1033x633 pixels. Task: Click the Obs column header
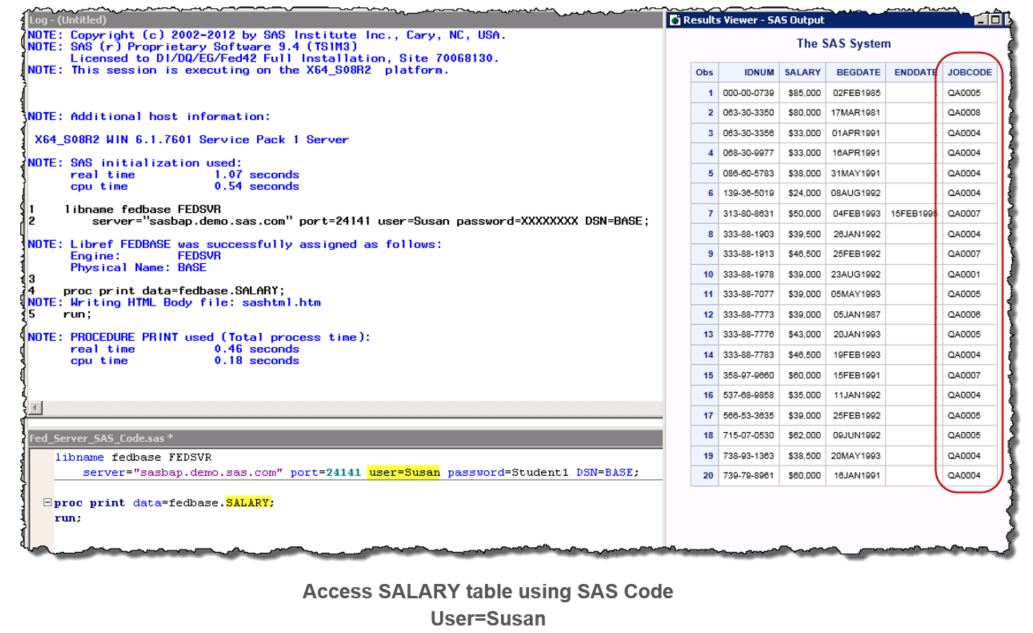point(704,72)
